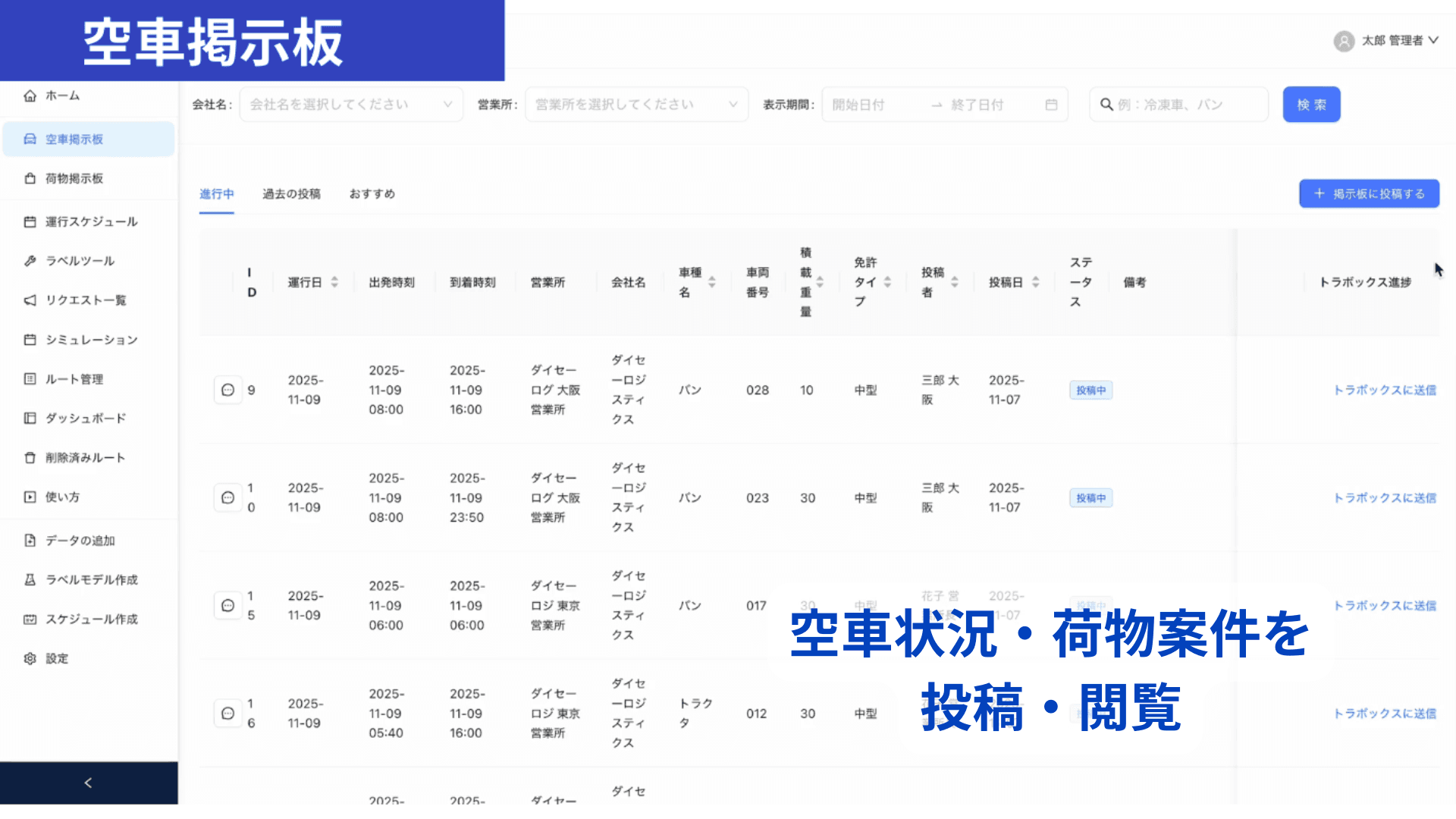Viewport: 1456px width, 819px height.
Task: Click vehicle number 012 cell
Action: 756,714
